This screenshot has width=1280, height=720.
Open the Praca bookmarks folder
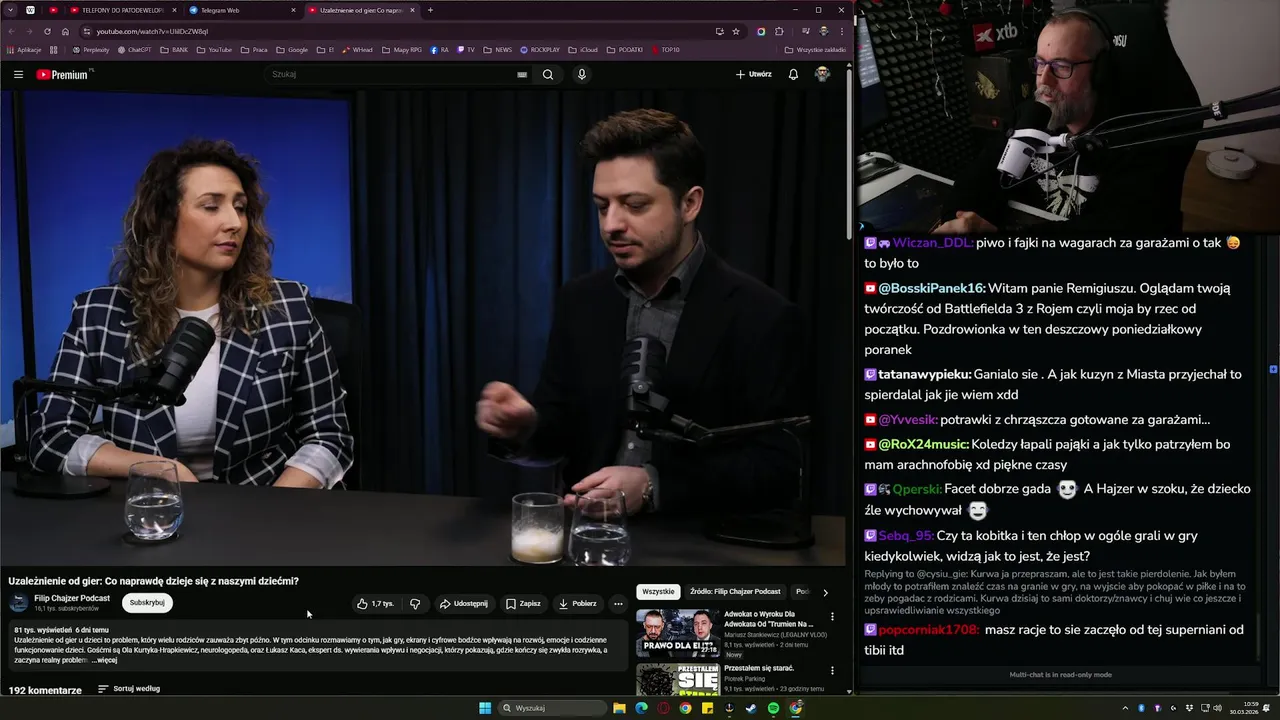254,49
